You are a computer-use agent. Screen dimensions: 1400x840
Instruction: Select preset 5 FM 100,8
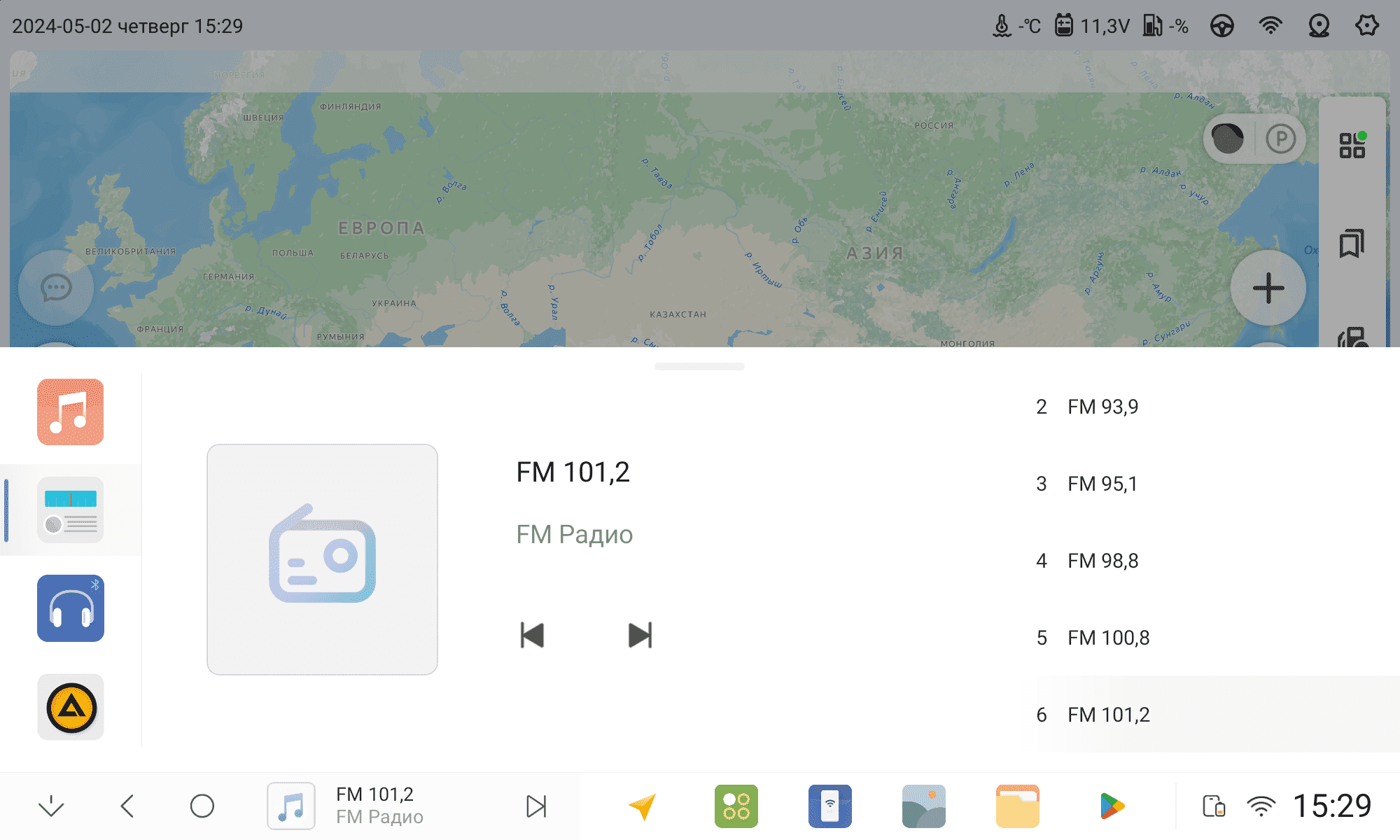point(1108,638)
